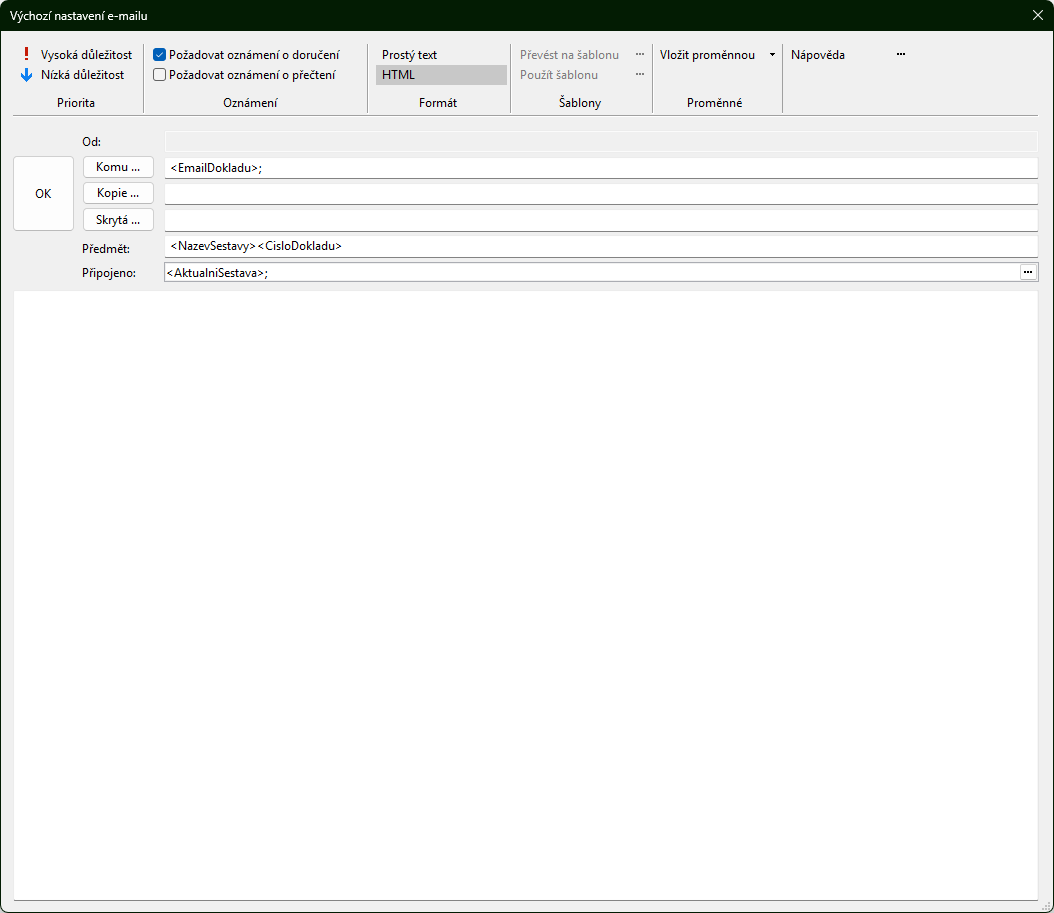
Task: Click the ellipsis next to Převést na šablonu
Action: [x=640, y=55]
